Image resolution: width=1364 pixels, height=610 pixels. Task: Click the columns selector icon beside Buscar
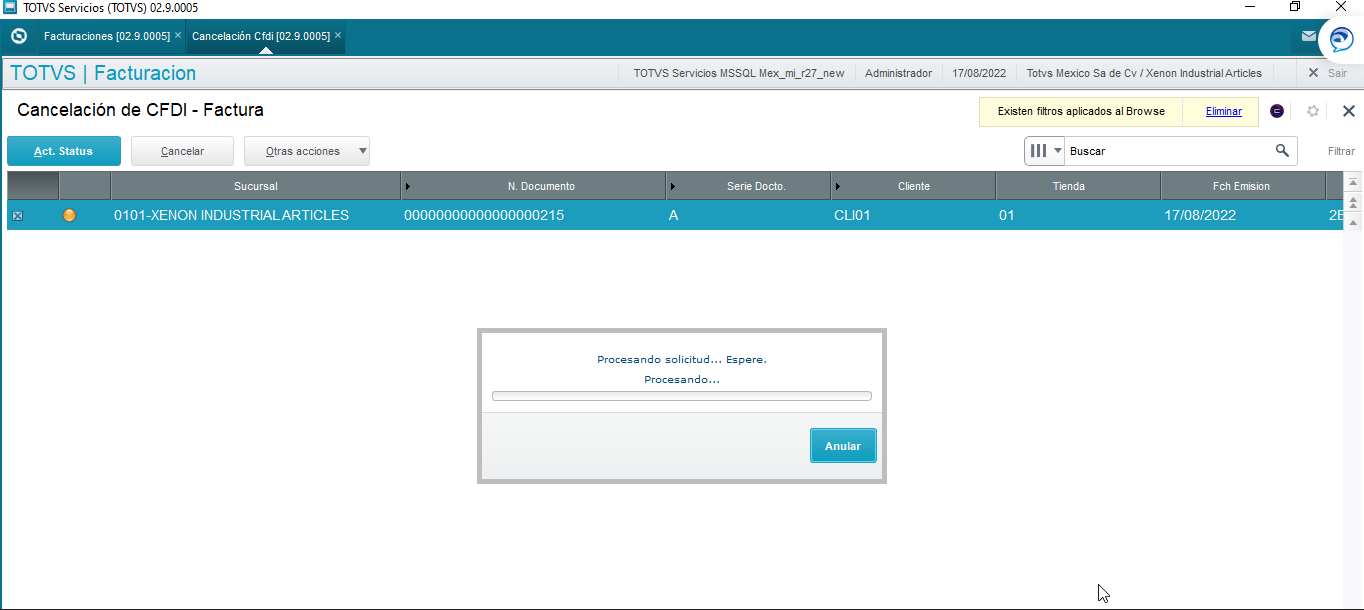coord(1039,151)
